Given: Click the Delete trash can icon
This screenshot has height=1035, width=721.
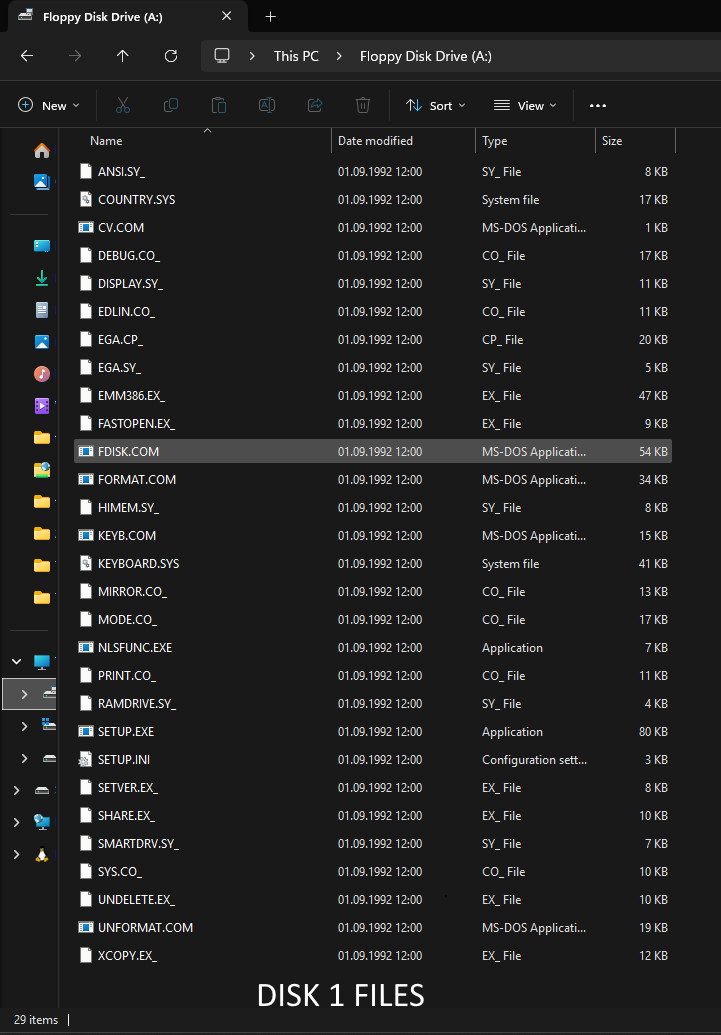Looking at the screenshot, I should (362, 105).
